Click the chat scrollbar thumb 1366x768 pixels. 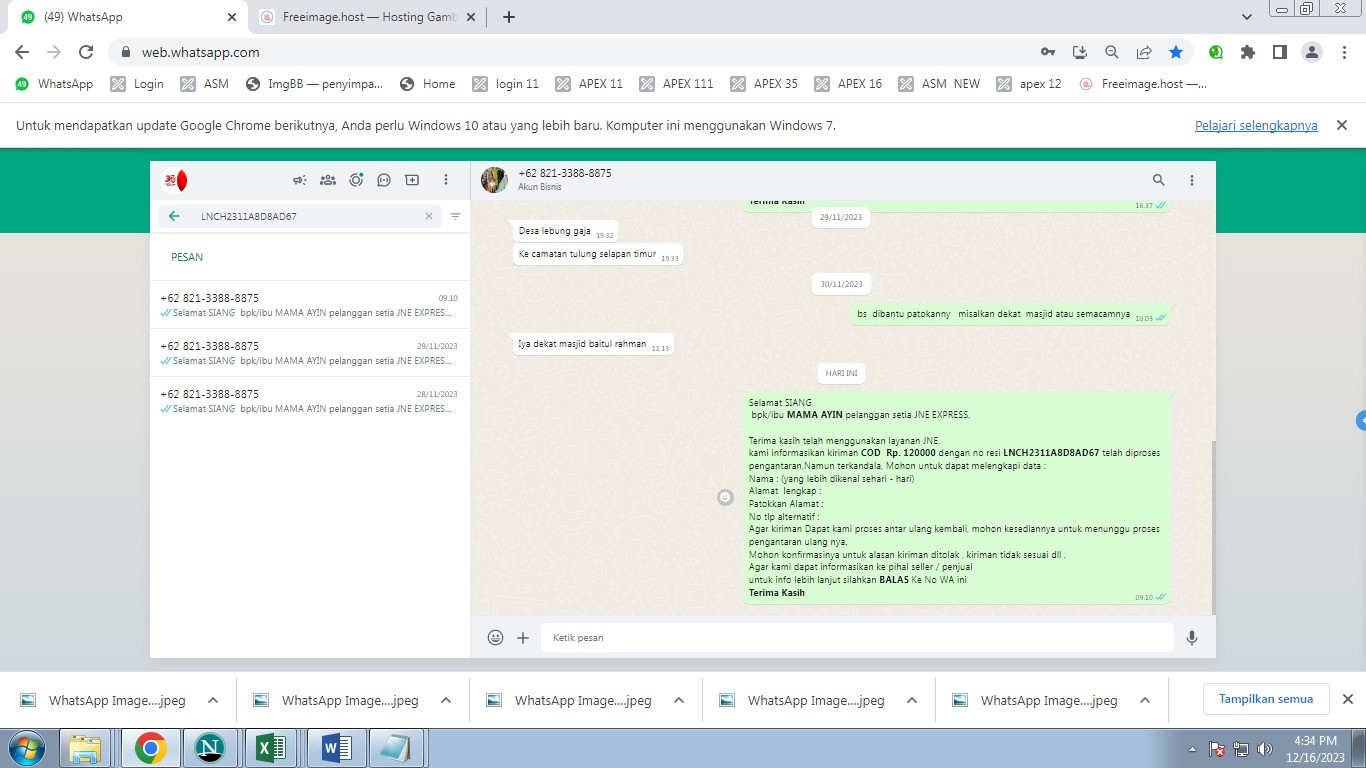(1214, 527)
